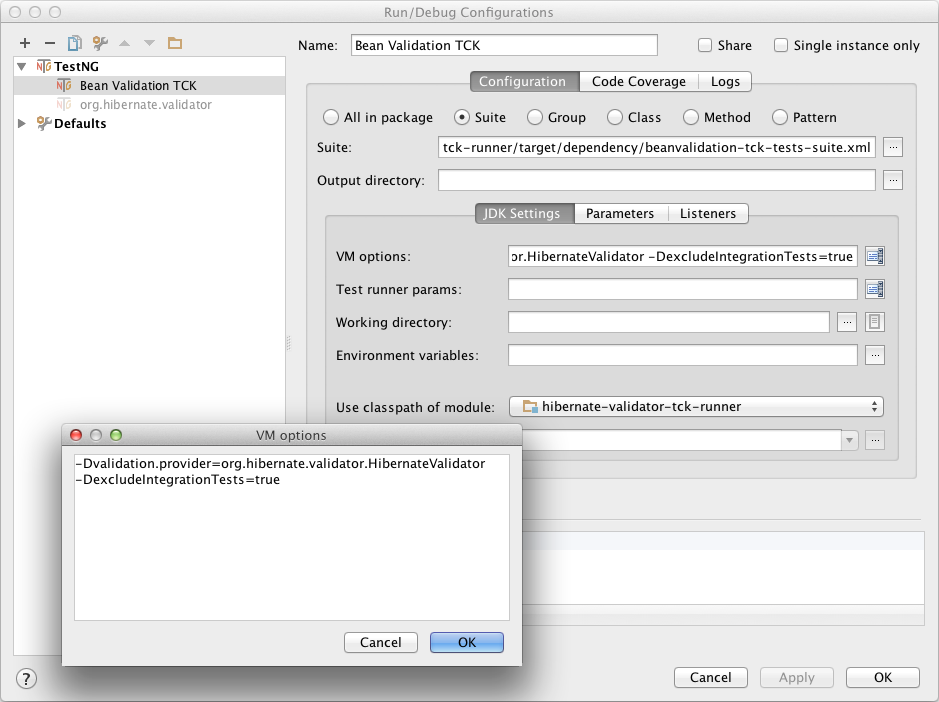
Task: Click the Apply button
Action: (796, 677)
